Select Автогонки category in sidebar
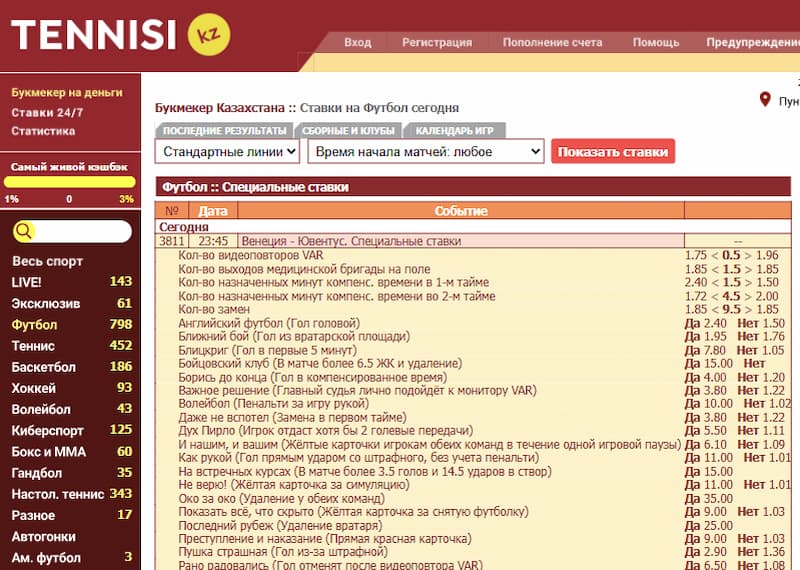800x570 pixels. point(43,537)
